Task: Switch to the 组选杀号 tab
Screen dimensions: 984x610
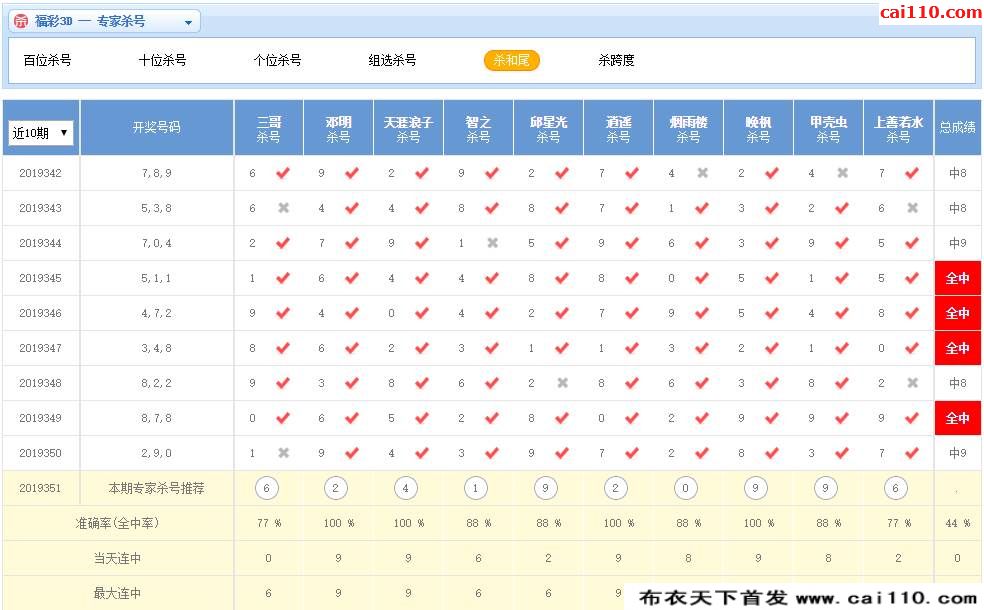Action: point(392,60)
